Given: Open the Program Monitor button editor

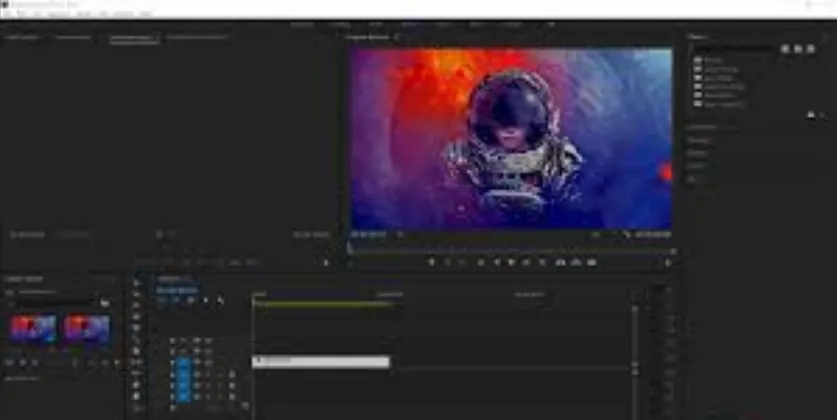Looking at the screenshot, I should point(667,263).
